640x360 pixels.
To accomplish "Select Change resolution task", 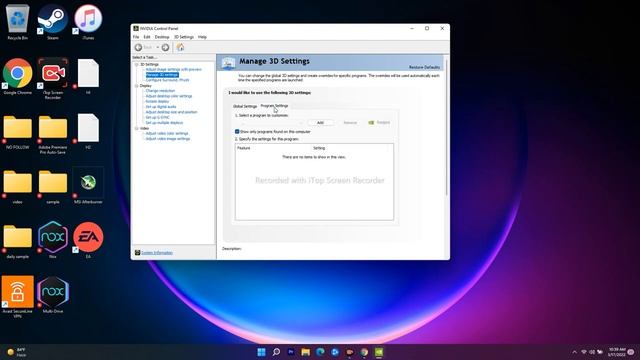I will 160,91.
